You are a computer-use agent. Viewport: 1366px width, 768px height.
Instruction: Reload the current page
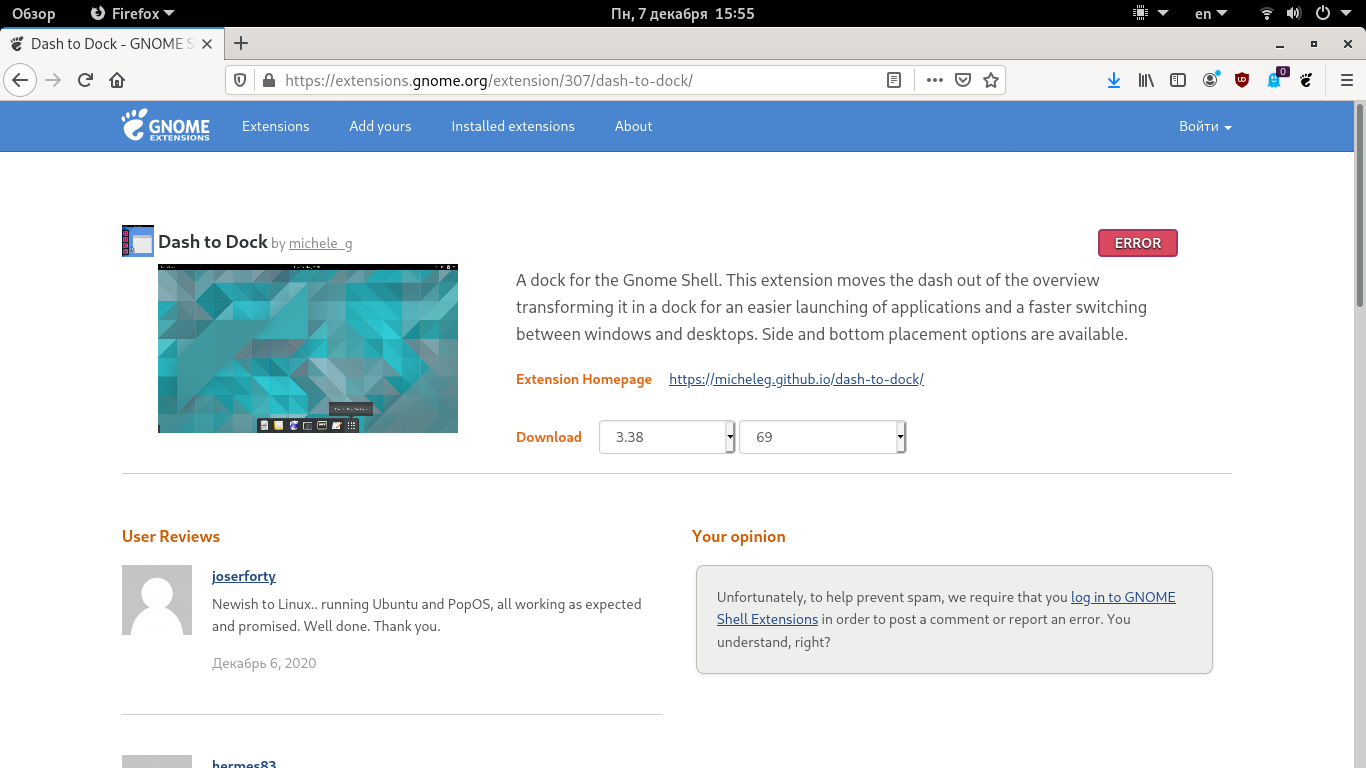click(x=85, y=80)
